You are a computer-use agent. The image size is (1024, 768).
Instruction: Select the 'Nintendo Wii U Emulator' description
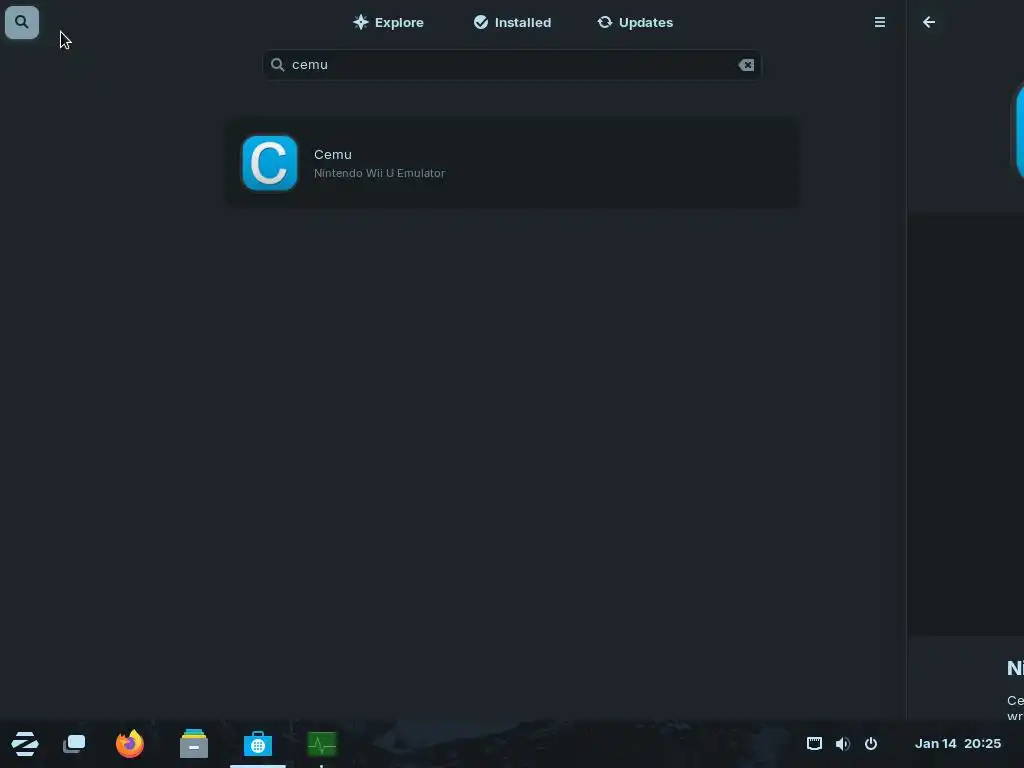(x=379, y=173)
